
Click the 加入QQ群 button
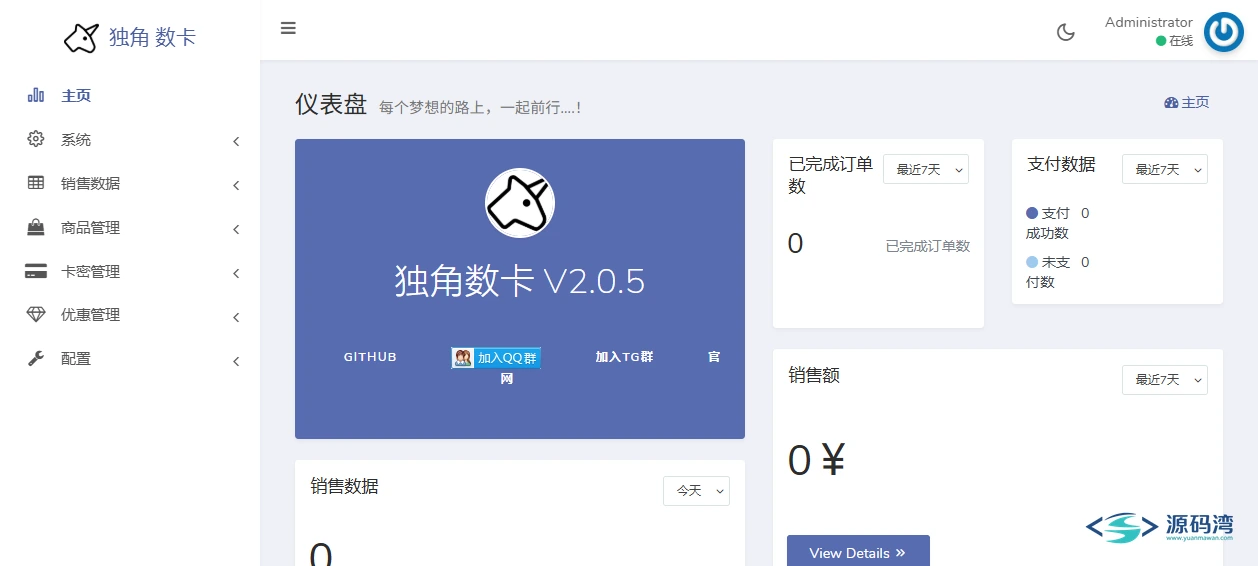pyautogui.click(x=496, y=358)
